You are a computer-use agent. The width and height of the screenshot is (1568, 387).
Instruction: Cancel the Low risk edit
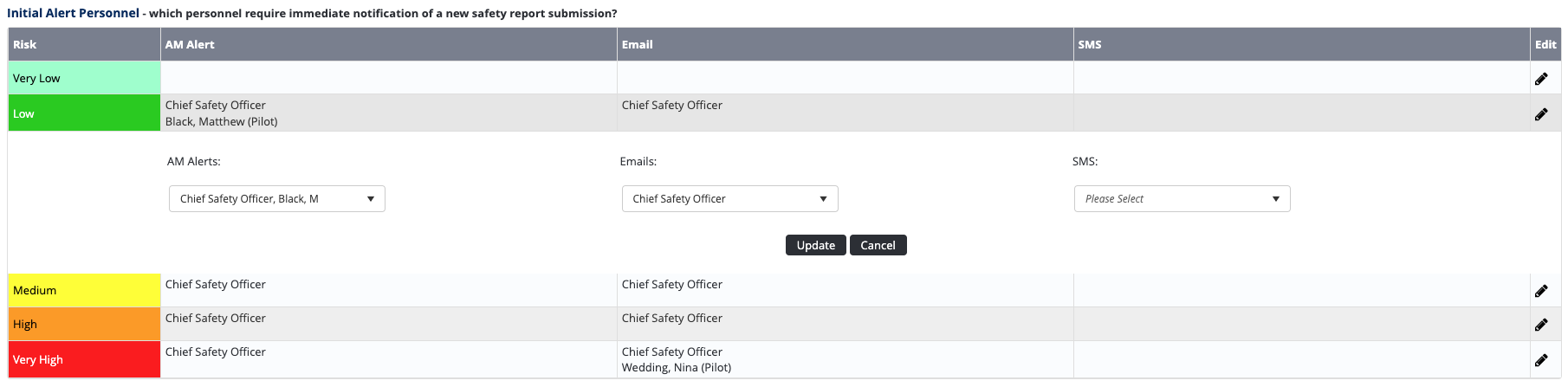click(878, 246)
